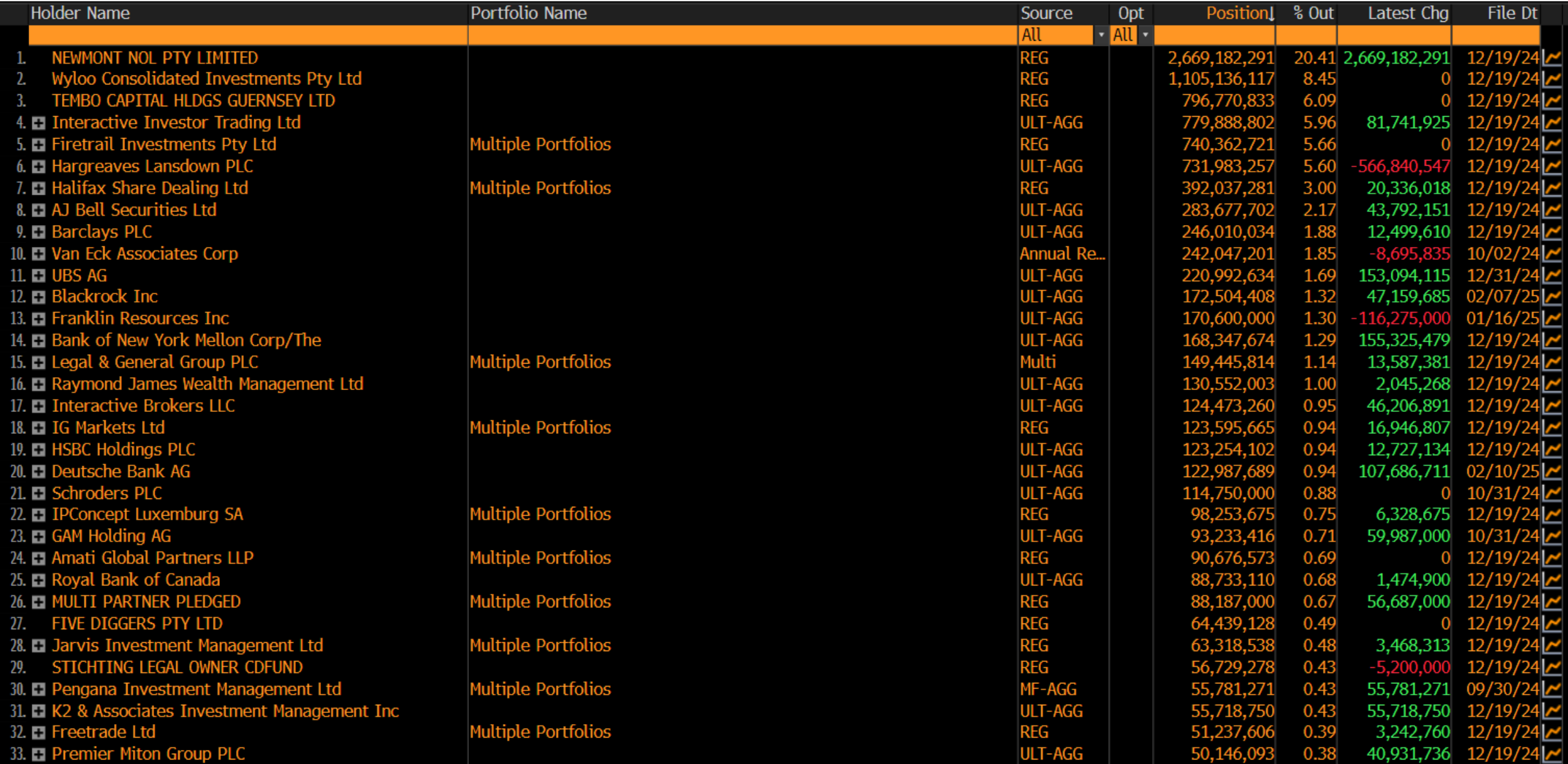Image resolution: width=1568 pixels, height=764 pixels.
Task: Expand Hargreaves Lansdown PLC holder
Action: (39, 167)
